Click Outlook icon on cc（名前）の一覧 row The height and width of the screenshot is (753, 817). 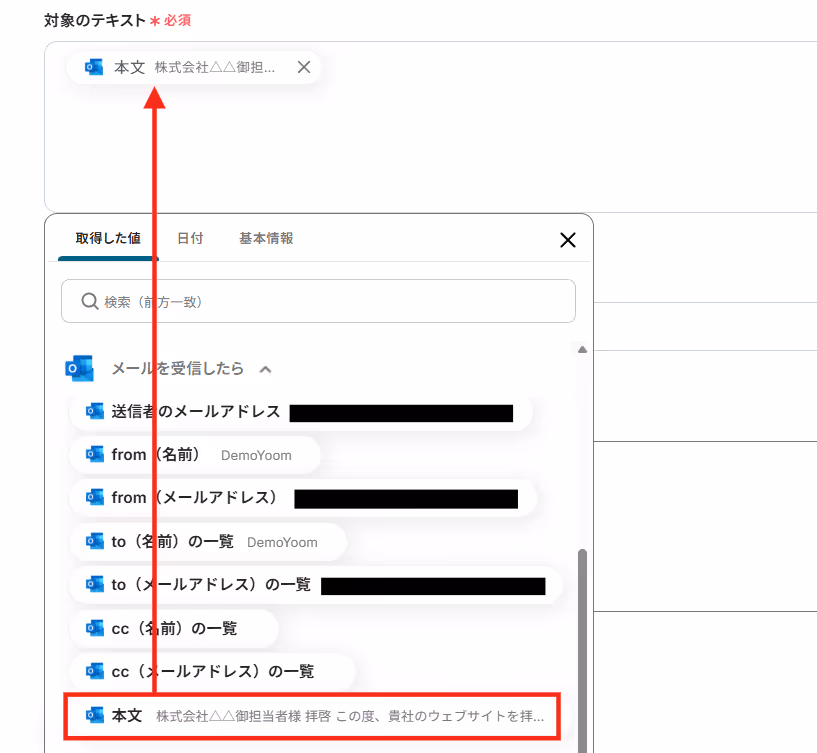point(94,628)
